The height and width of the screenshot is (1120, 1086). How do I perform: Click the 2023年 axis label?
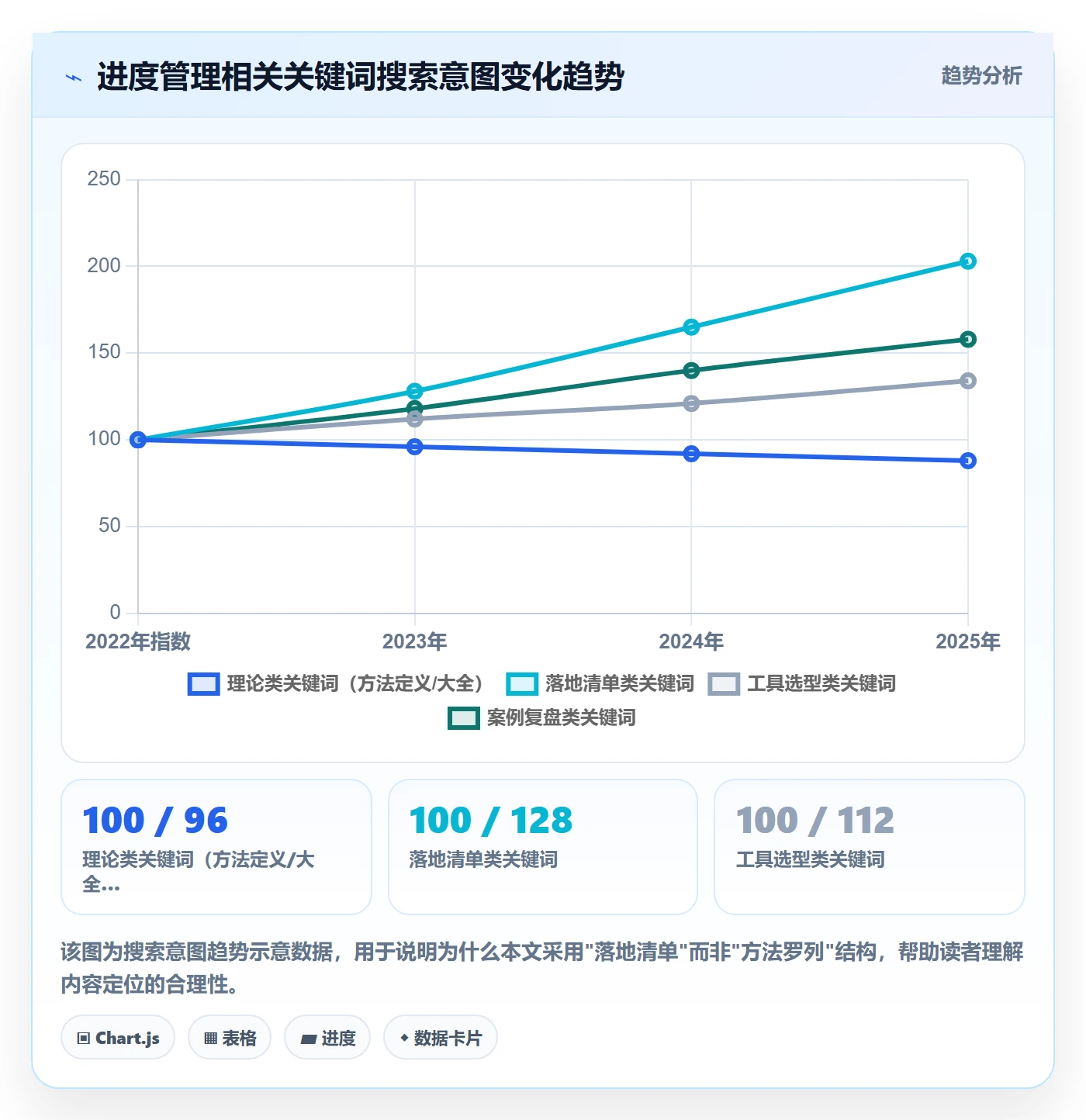pyautogui.click(x=415, y=641)
